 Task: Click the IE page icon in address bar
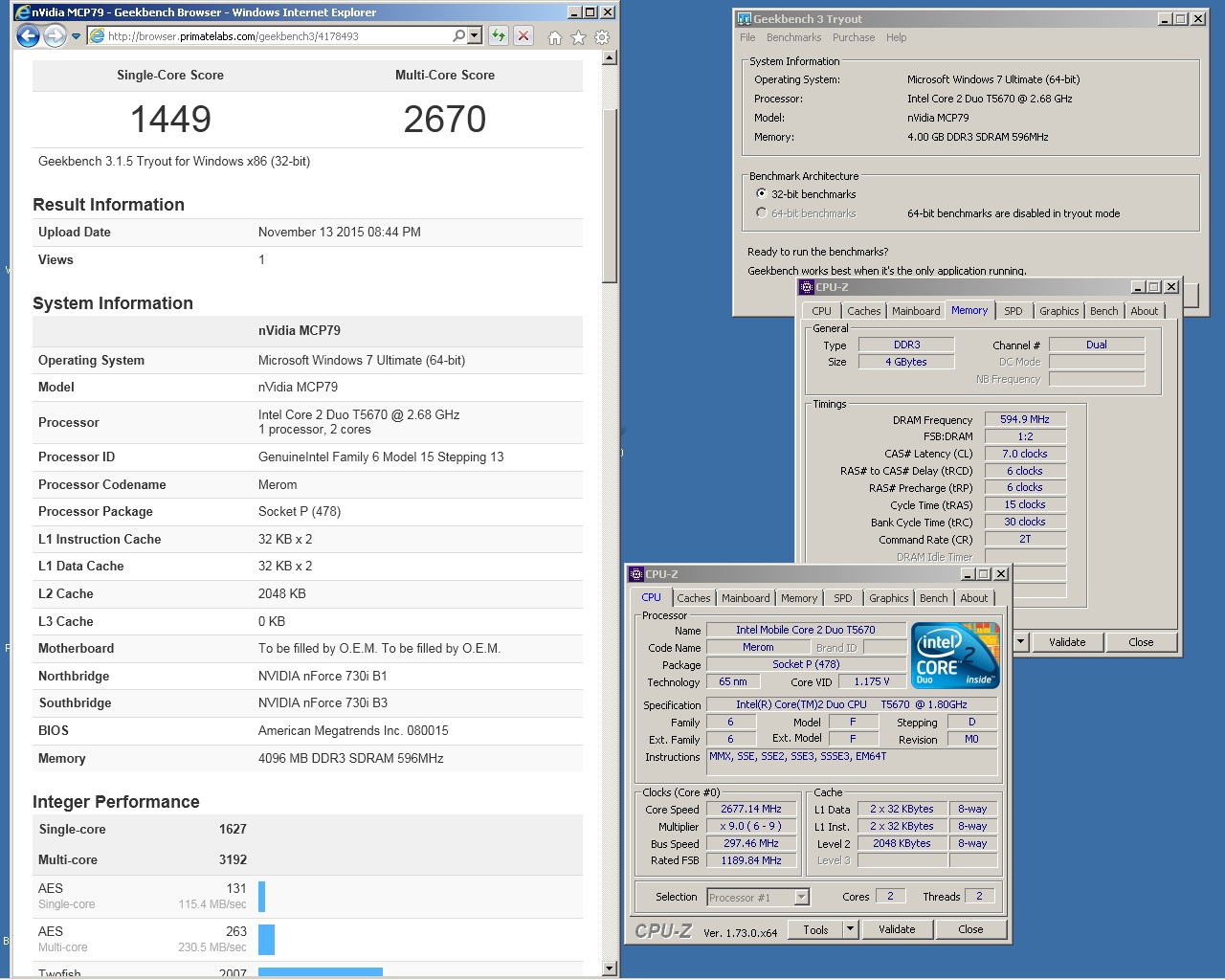(97, 36)
